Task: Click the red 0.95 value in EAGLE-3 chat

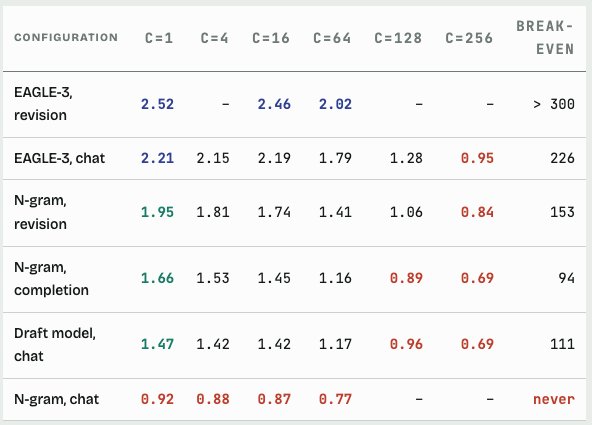Action: click(x=477, y=158)
